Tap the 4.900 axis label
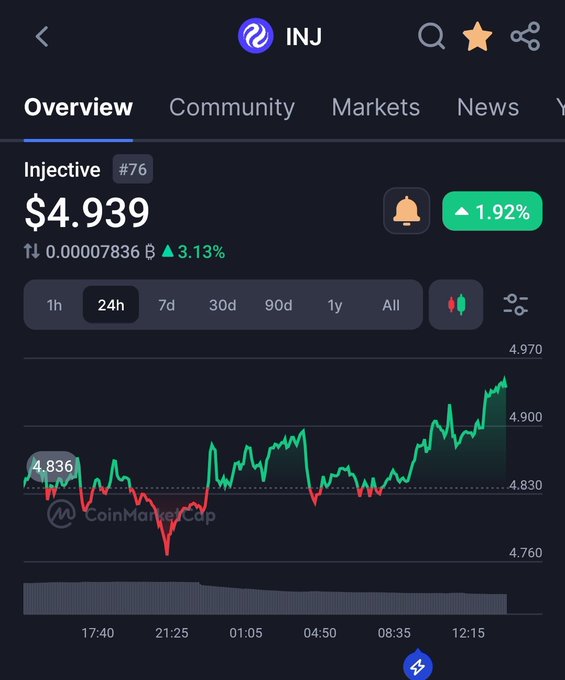565x680 pixels. 526,417
